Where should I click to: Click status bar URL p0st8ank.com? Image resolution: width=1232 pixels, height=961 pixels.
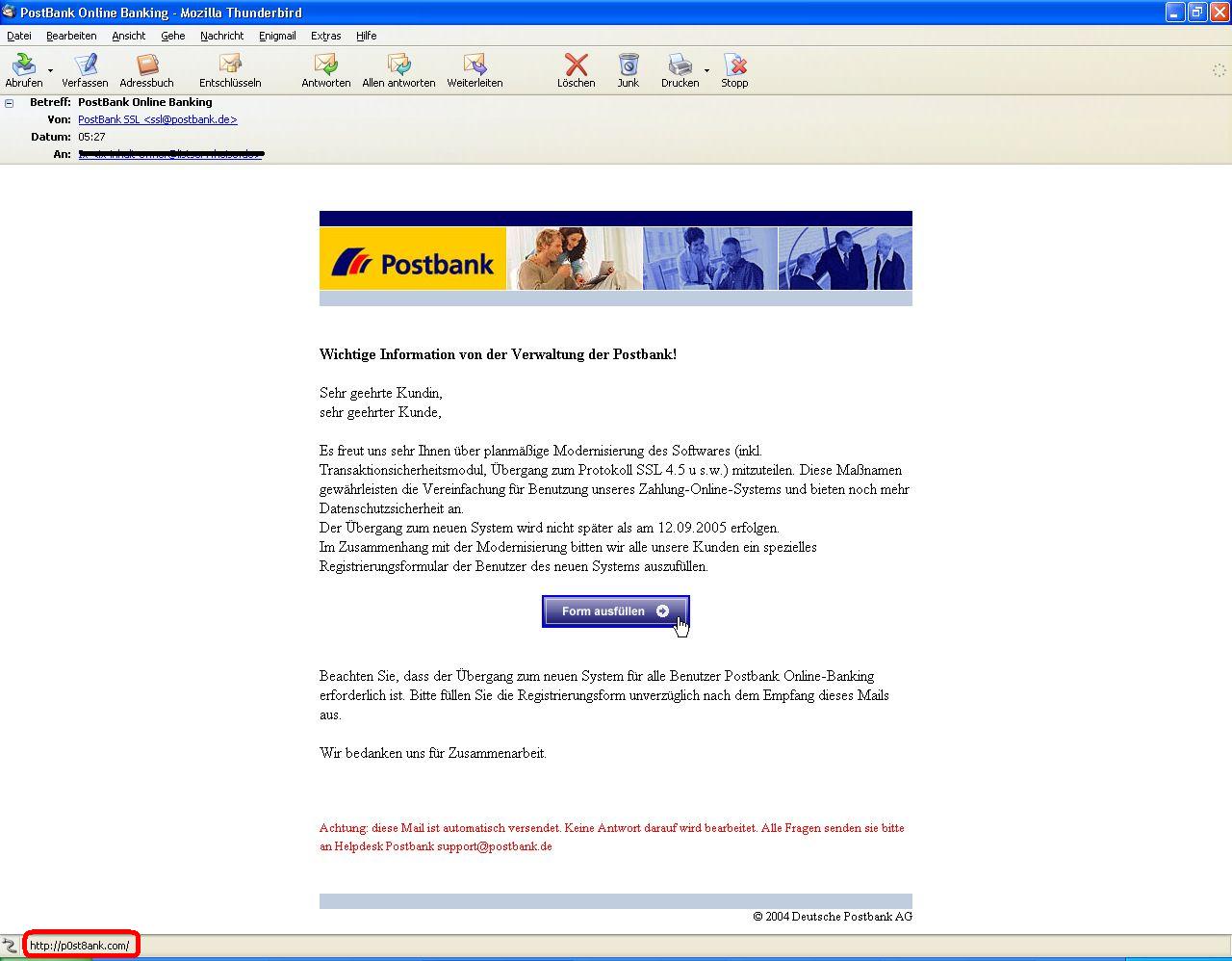(x=79, y=946)
